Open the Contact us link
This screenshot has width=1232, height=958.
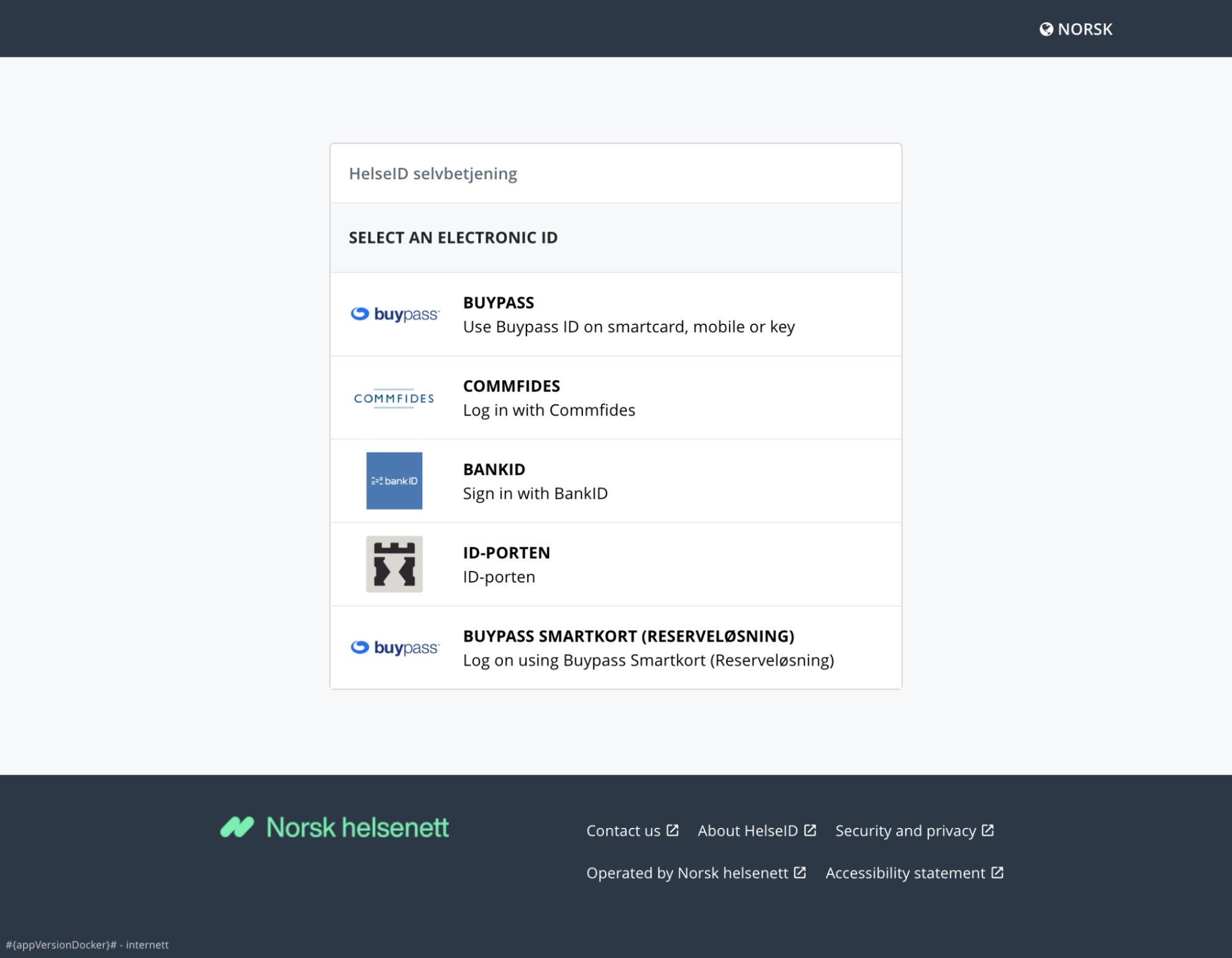coord(632,831)
